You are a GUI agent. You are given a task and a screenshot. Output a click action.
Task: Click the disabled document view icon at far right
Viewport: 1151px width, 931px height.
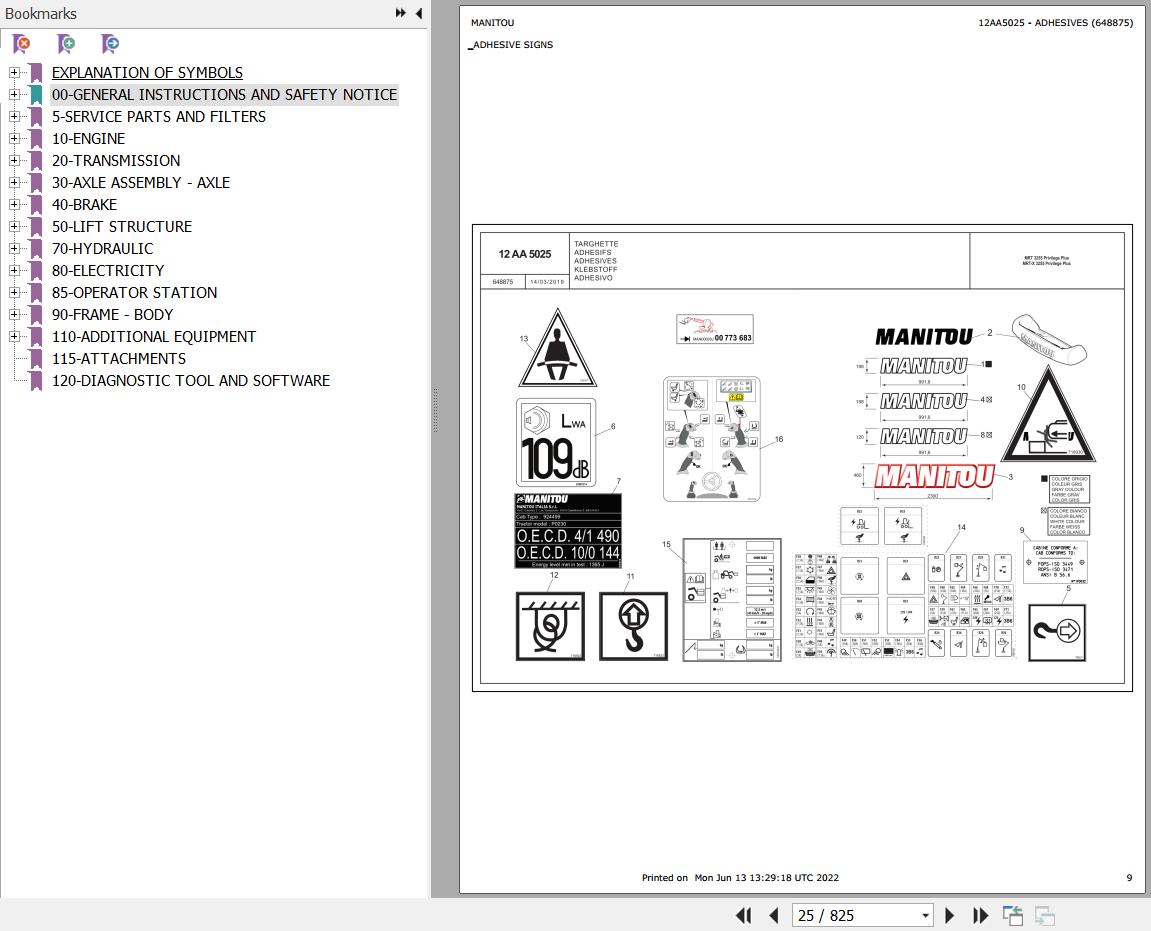1045,916
